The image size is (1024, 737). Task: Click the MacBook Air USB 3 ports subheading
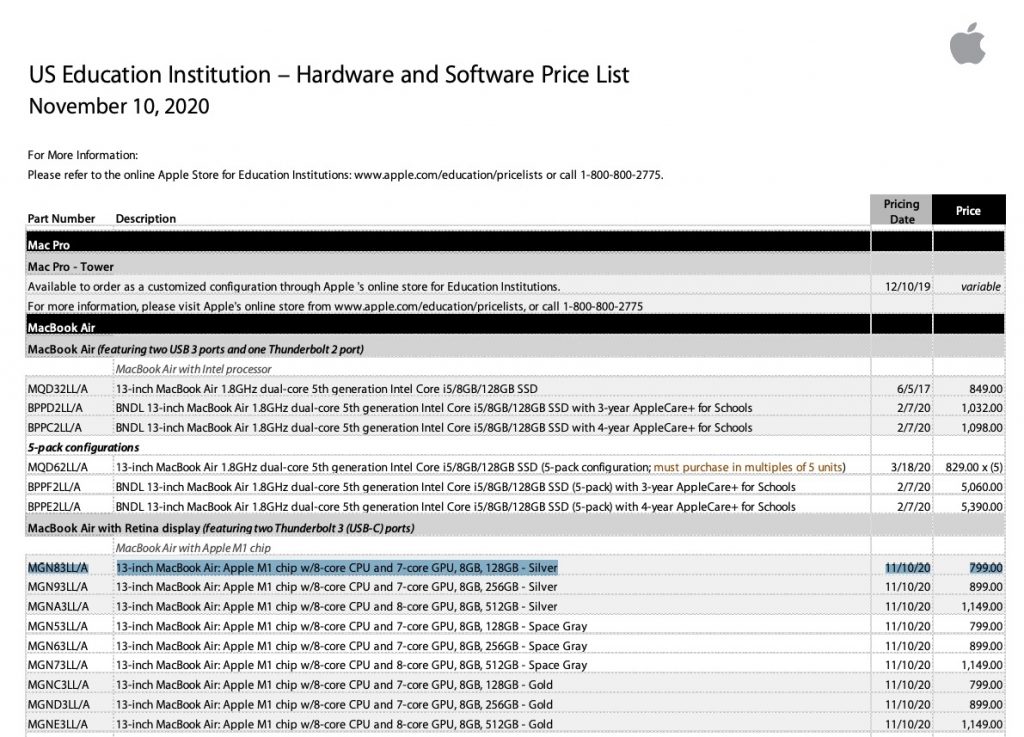click(x=195, y=350)
